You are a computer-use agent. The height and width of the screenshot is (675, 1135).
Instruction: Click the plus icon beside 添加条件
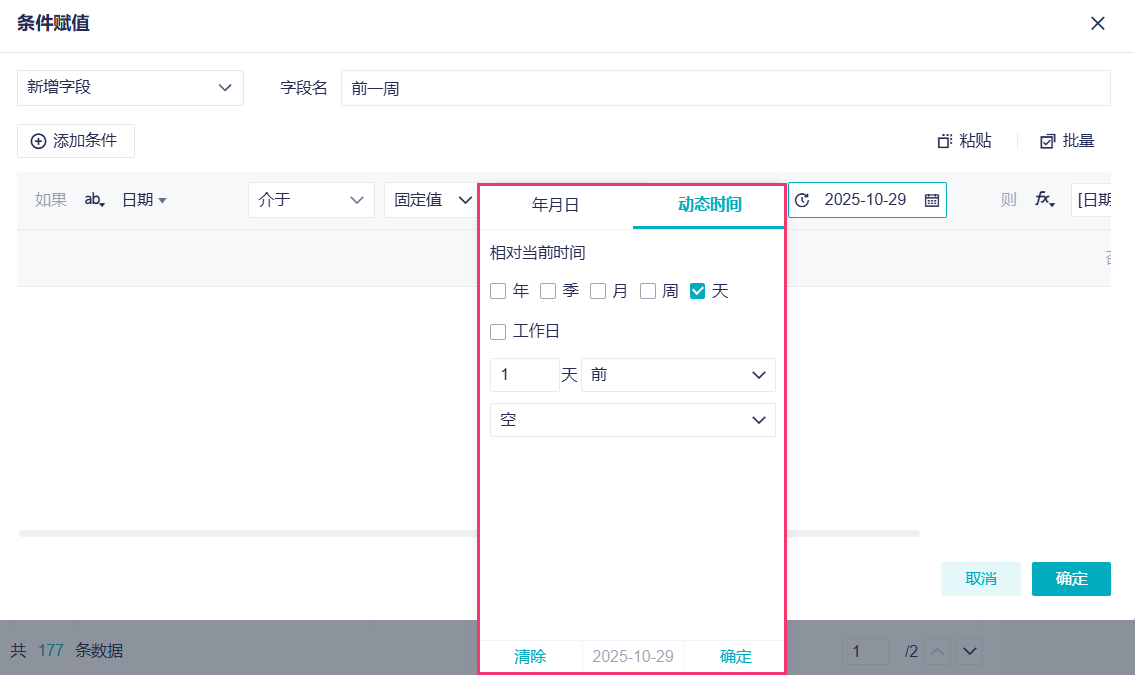[38, 141]
